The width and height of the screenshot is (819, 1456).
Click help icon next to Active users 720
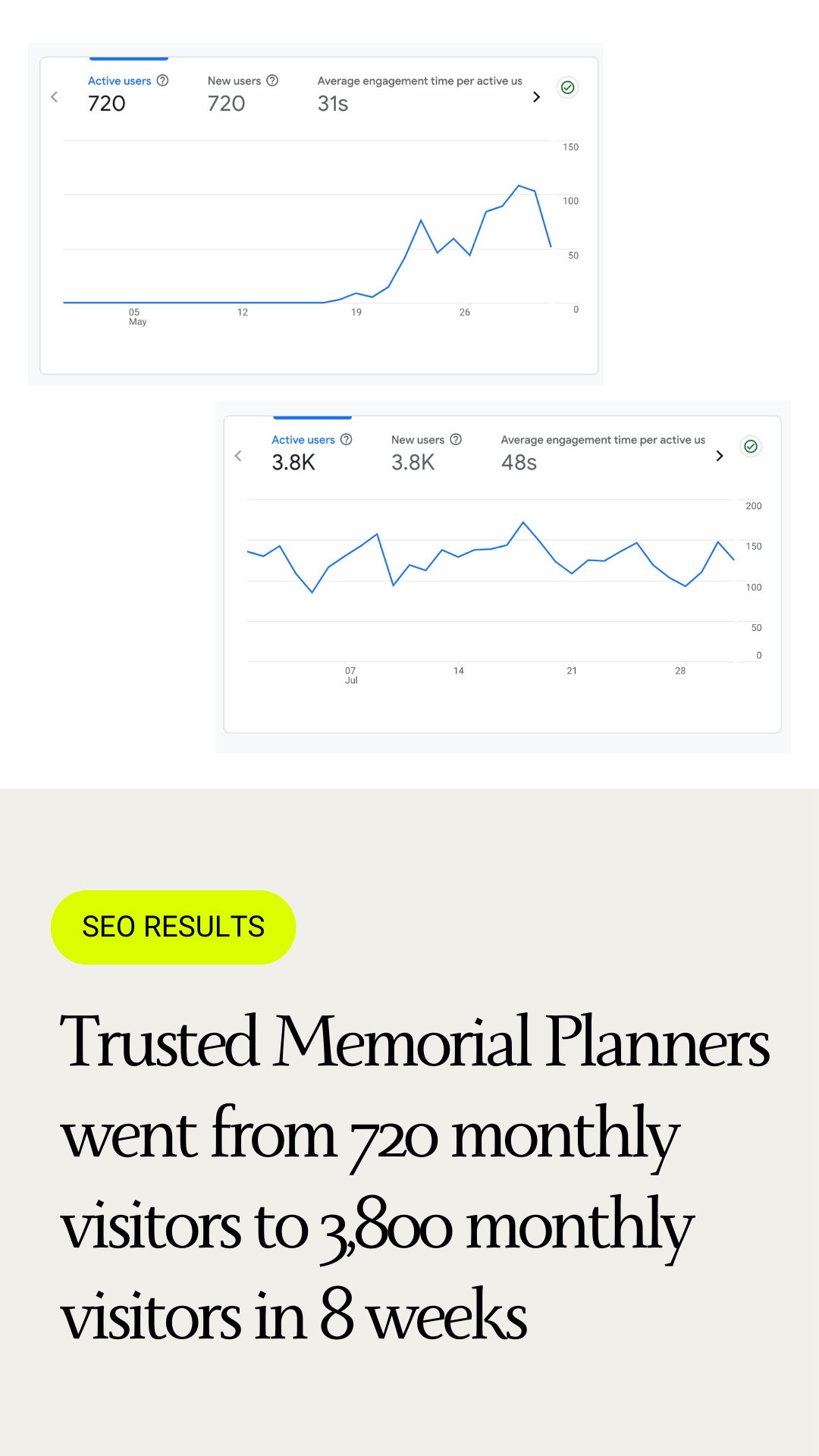pyautogui.click(x=162, y=80)
